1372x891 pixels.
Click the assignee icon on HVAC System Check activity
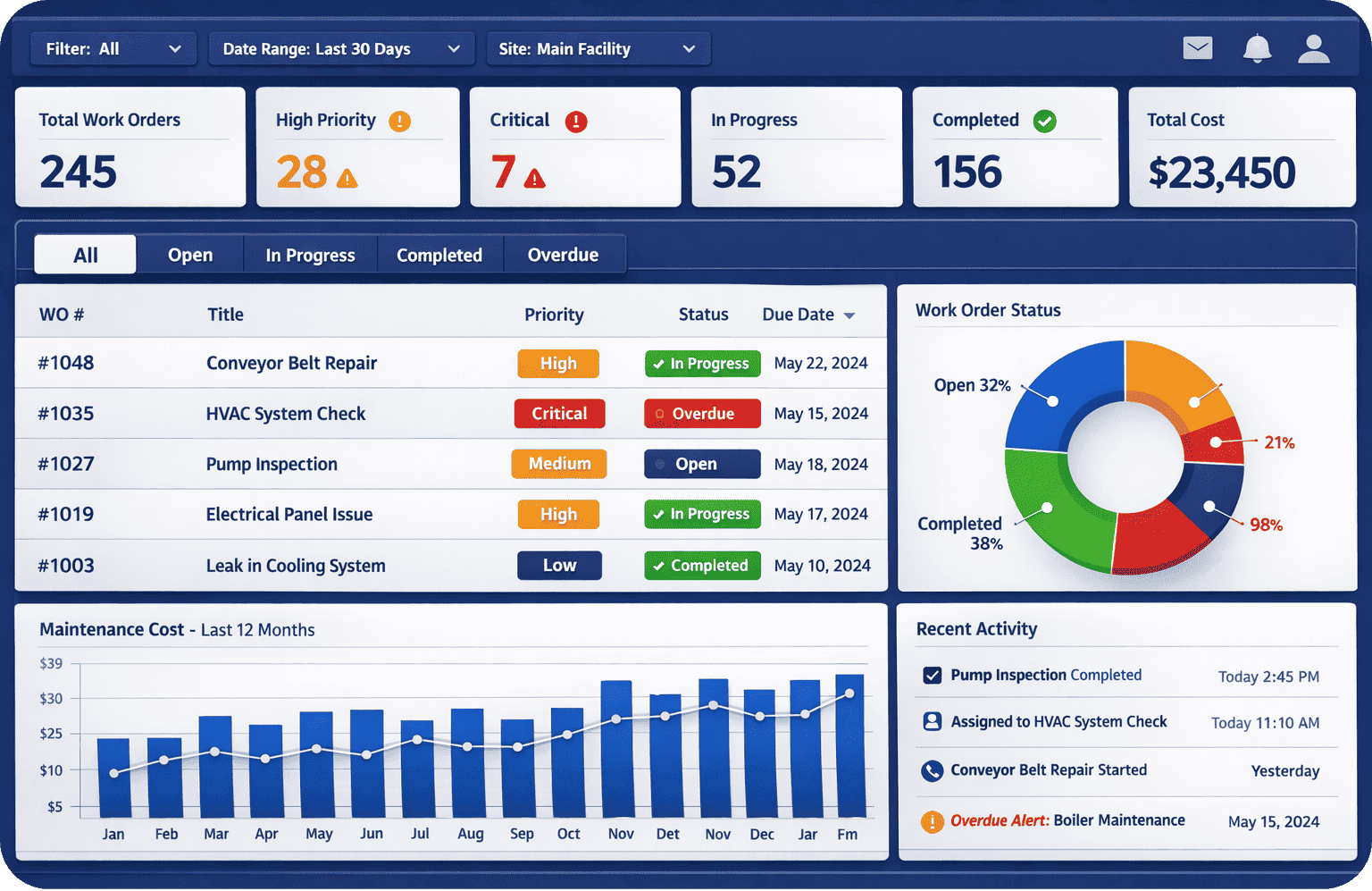click(x=932, y=721)
